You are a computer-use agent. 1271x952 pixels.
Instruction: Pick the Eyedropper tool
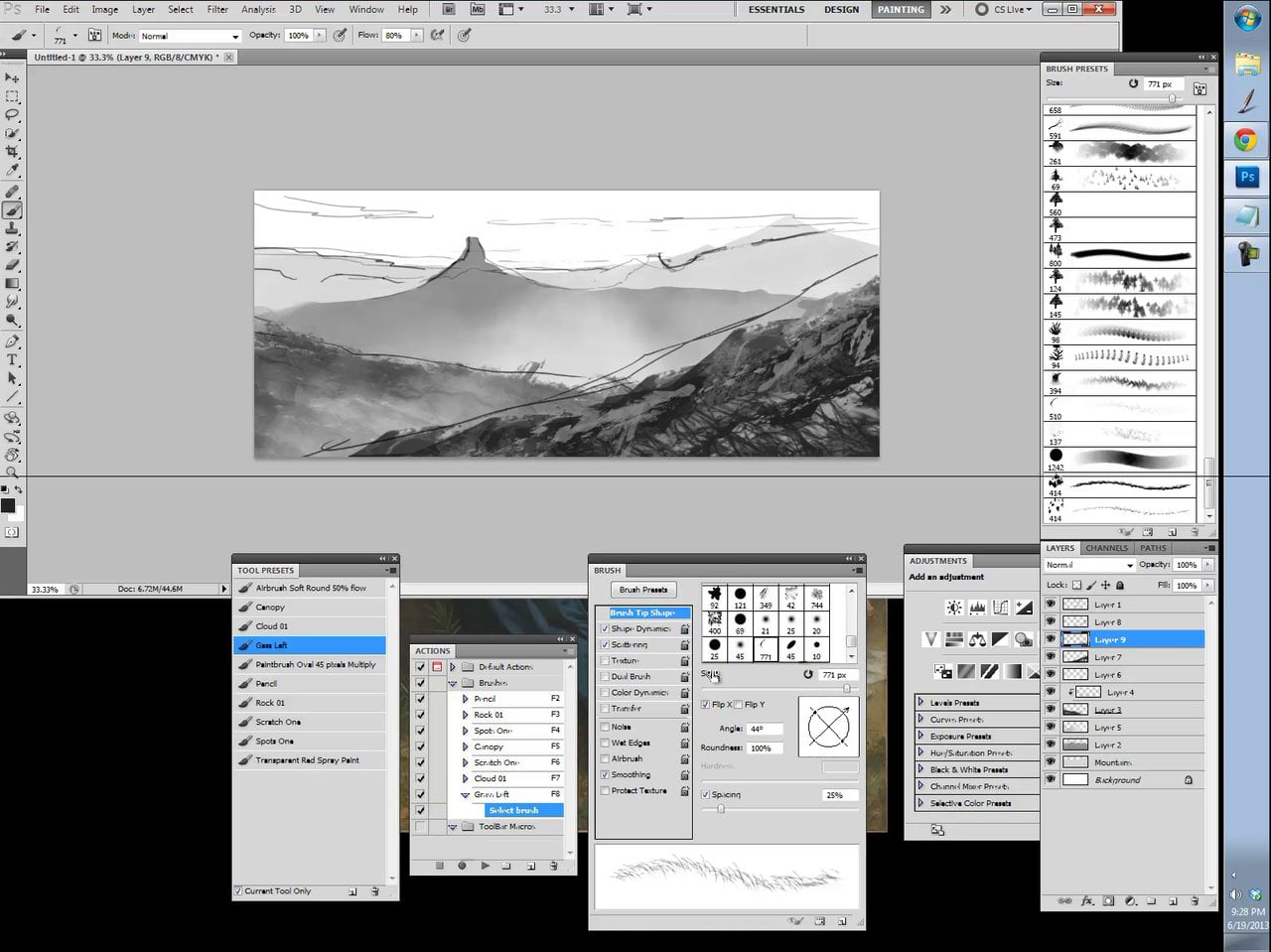(12, 172)
